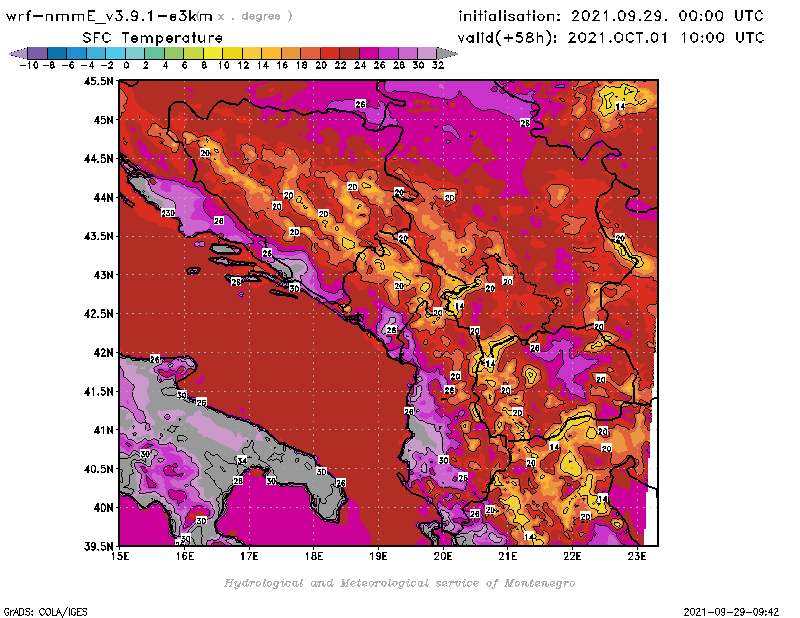Click the '-10' legend tick label
Screen dimensions: 800x618
[x=29, y=65]
